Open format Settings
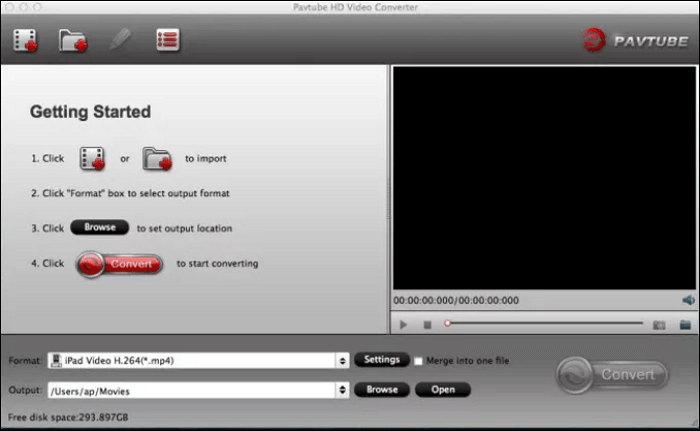 [x=382, y=360]
